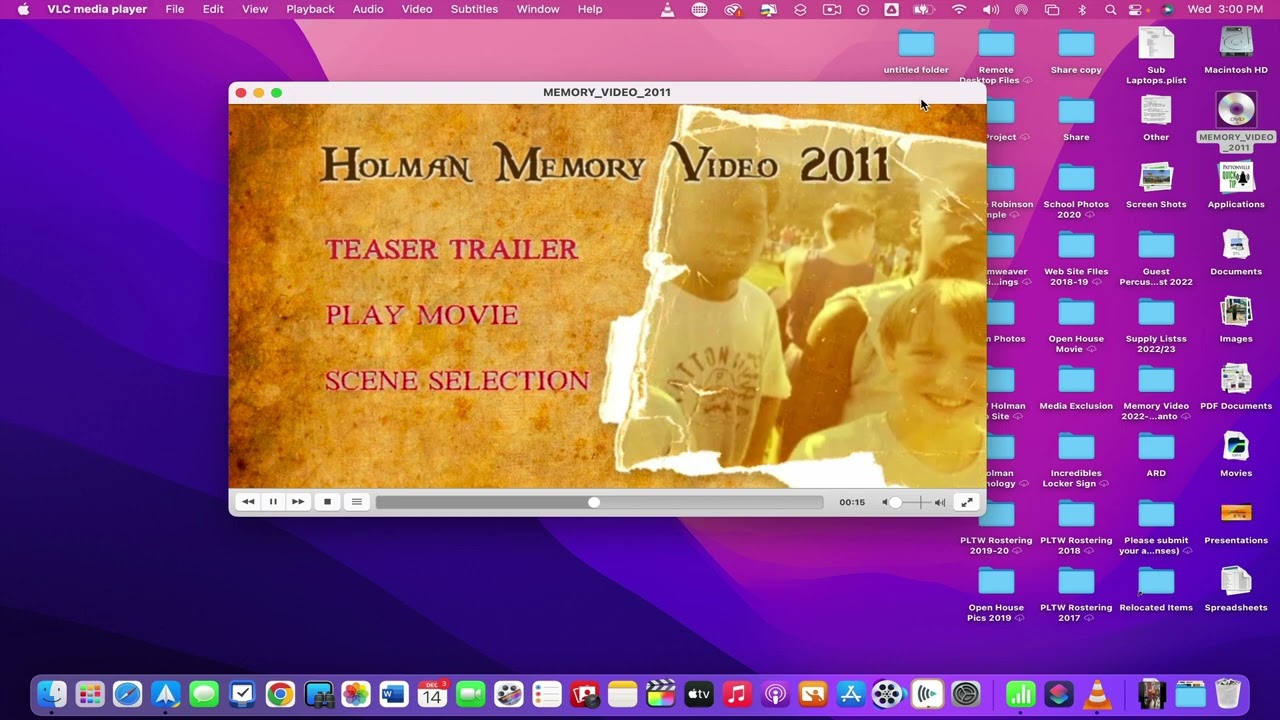Launch Final Cut Pro from the Dock
The image size is (1280, 720).
(660, 693)
